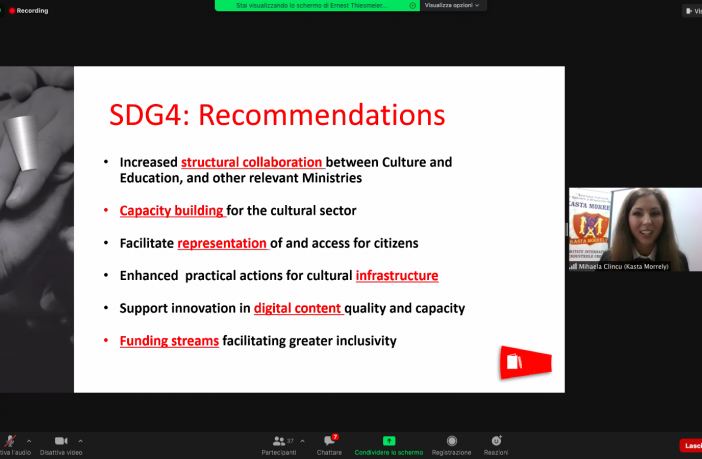Open the Visualizza opzioni dropdown
Screen dimensions: 702x459
(x=453, y=5)
